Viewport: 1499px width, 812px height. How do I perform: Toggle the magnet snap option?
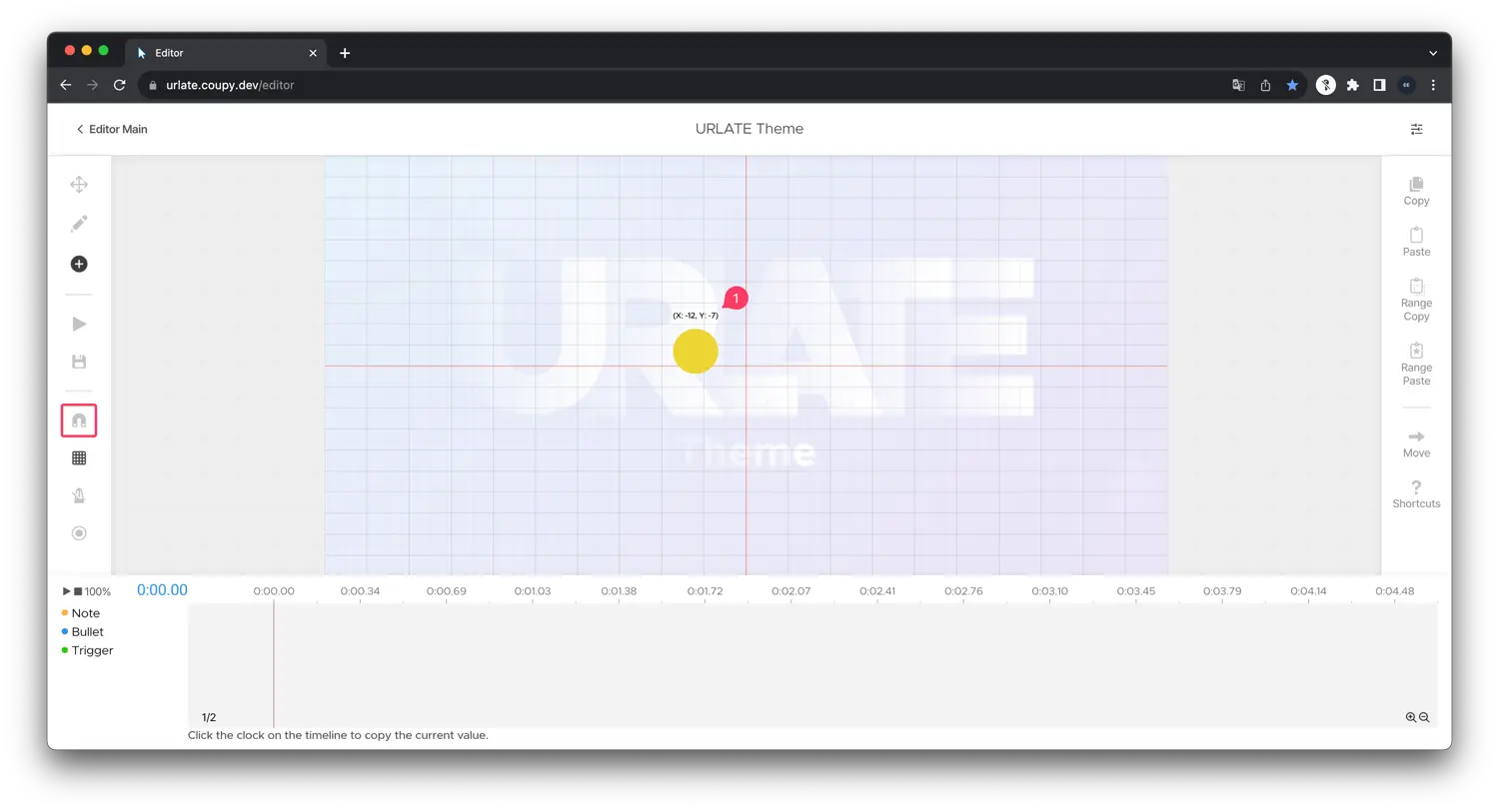coord(79,420)
